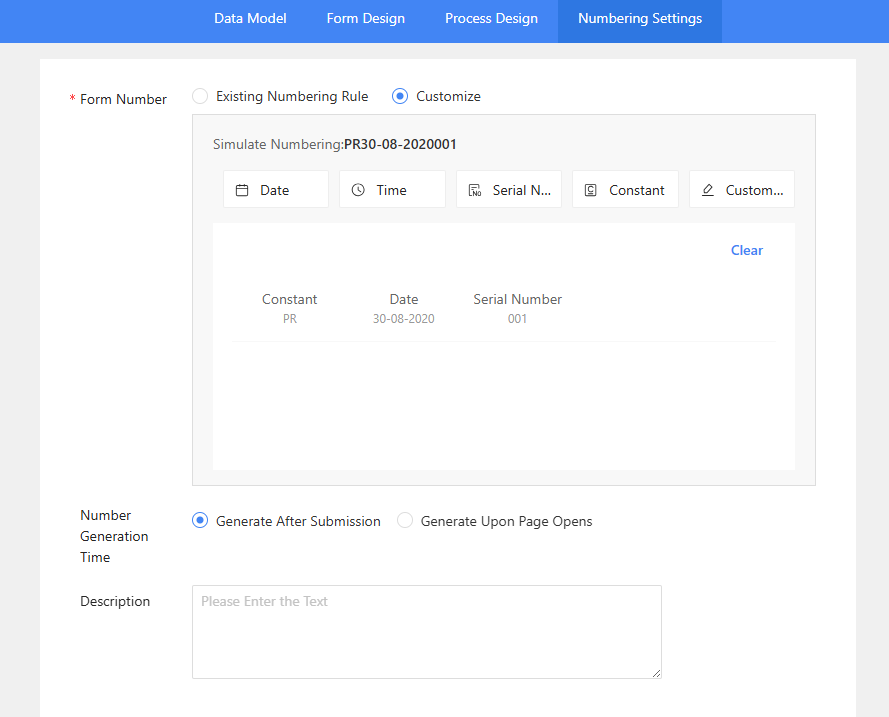This screenshot has width=889, height=717.
Task: Choose Generate After Submission
Action: pyautogui.click(x=200, y=521)
